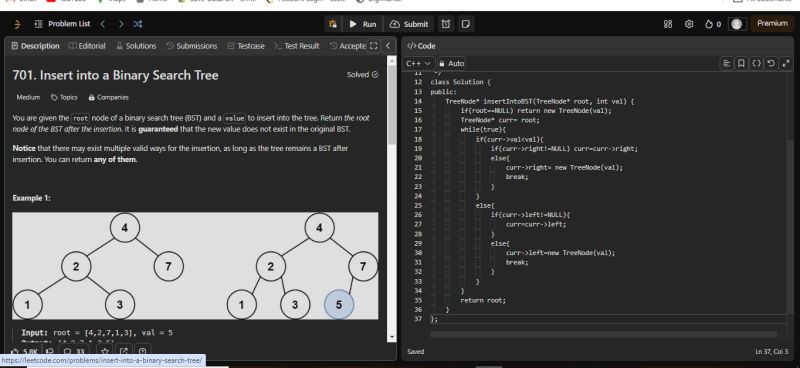
Task: Click the 'Example 1:' heading
Action: (31, 198)
